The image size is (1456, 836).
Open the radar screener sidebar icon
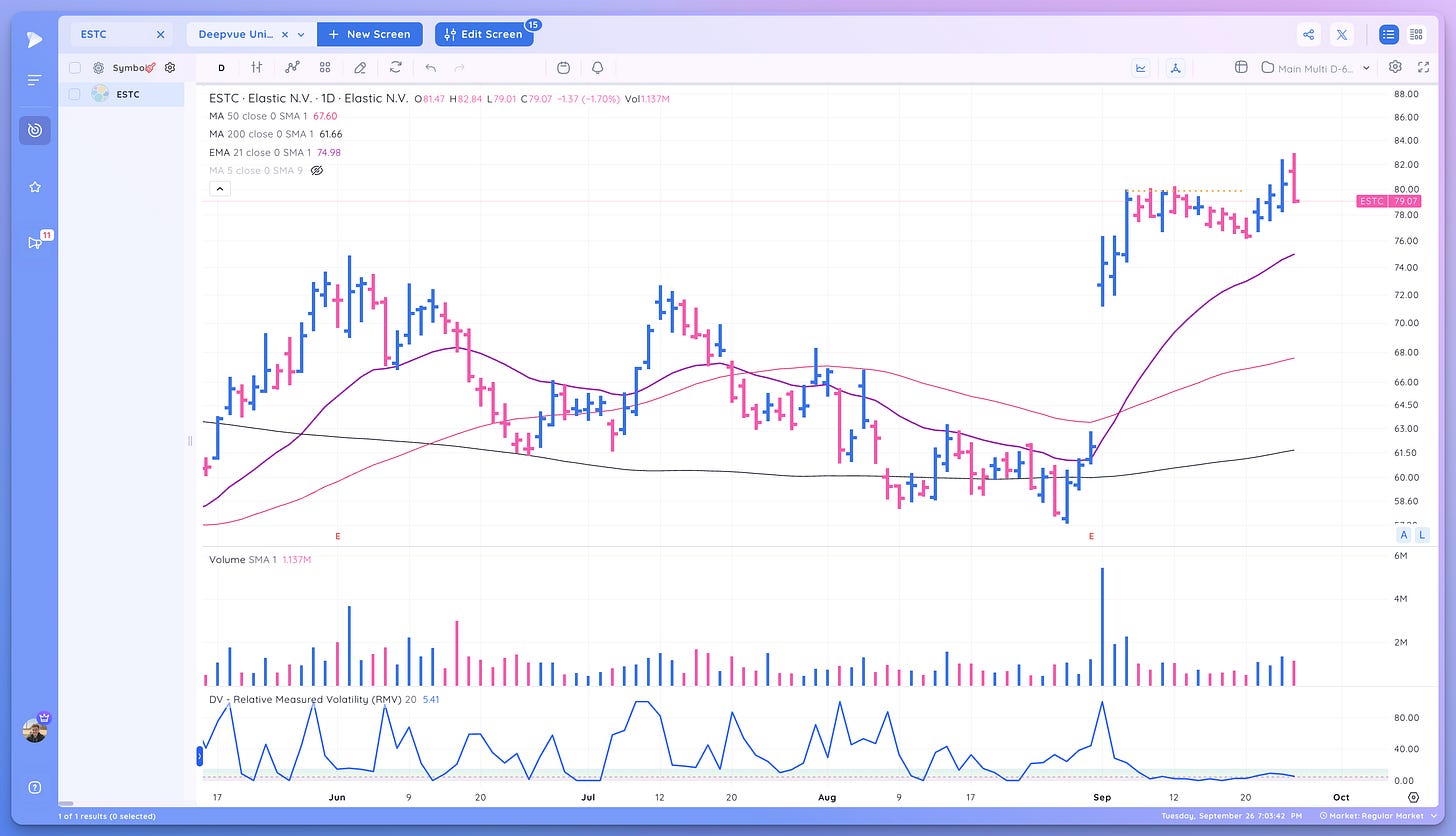point(35,130)
